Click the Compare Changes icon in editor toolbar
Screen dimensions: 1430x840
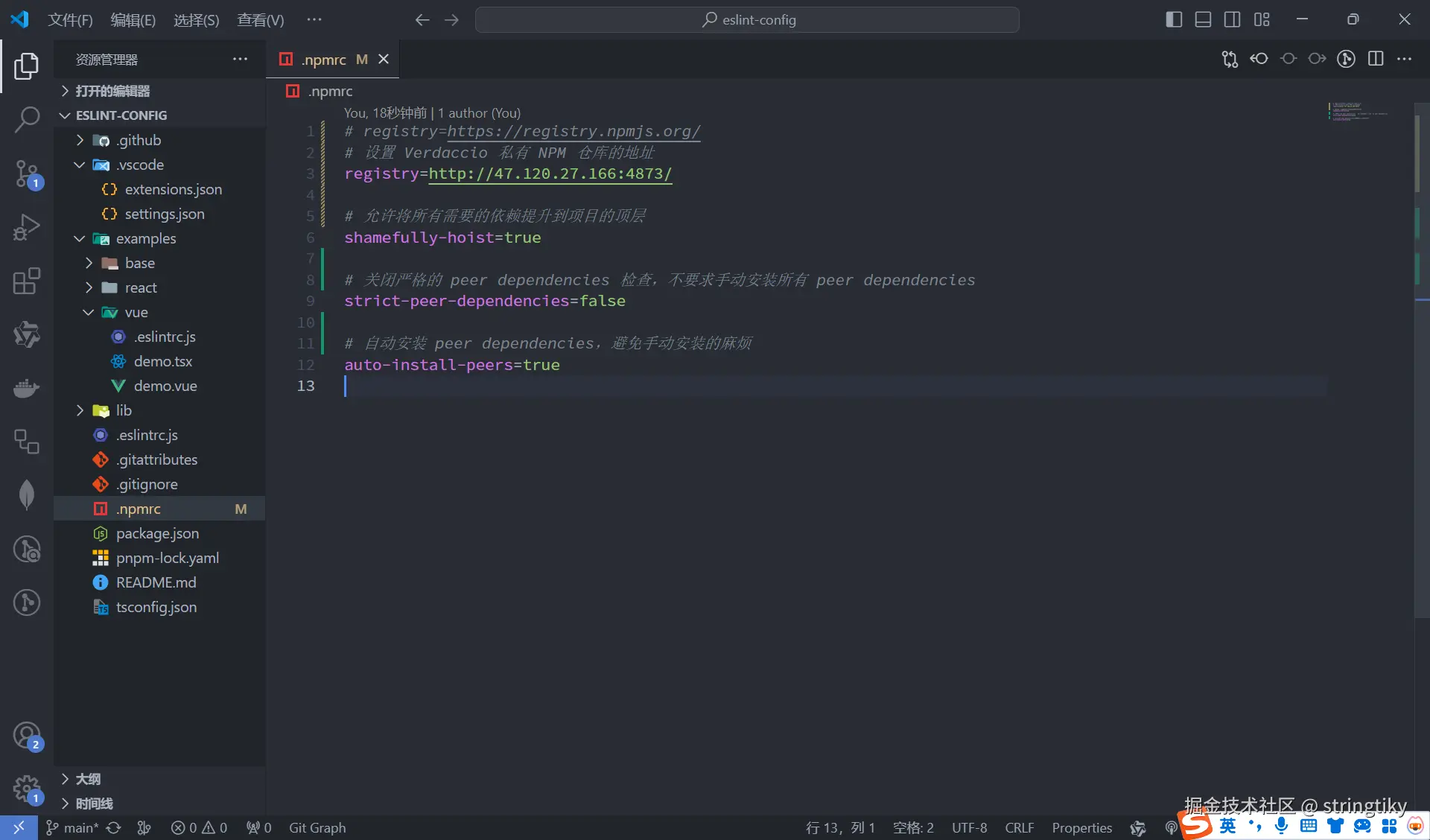point(1230,60)
